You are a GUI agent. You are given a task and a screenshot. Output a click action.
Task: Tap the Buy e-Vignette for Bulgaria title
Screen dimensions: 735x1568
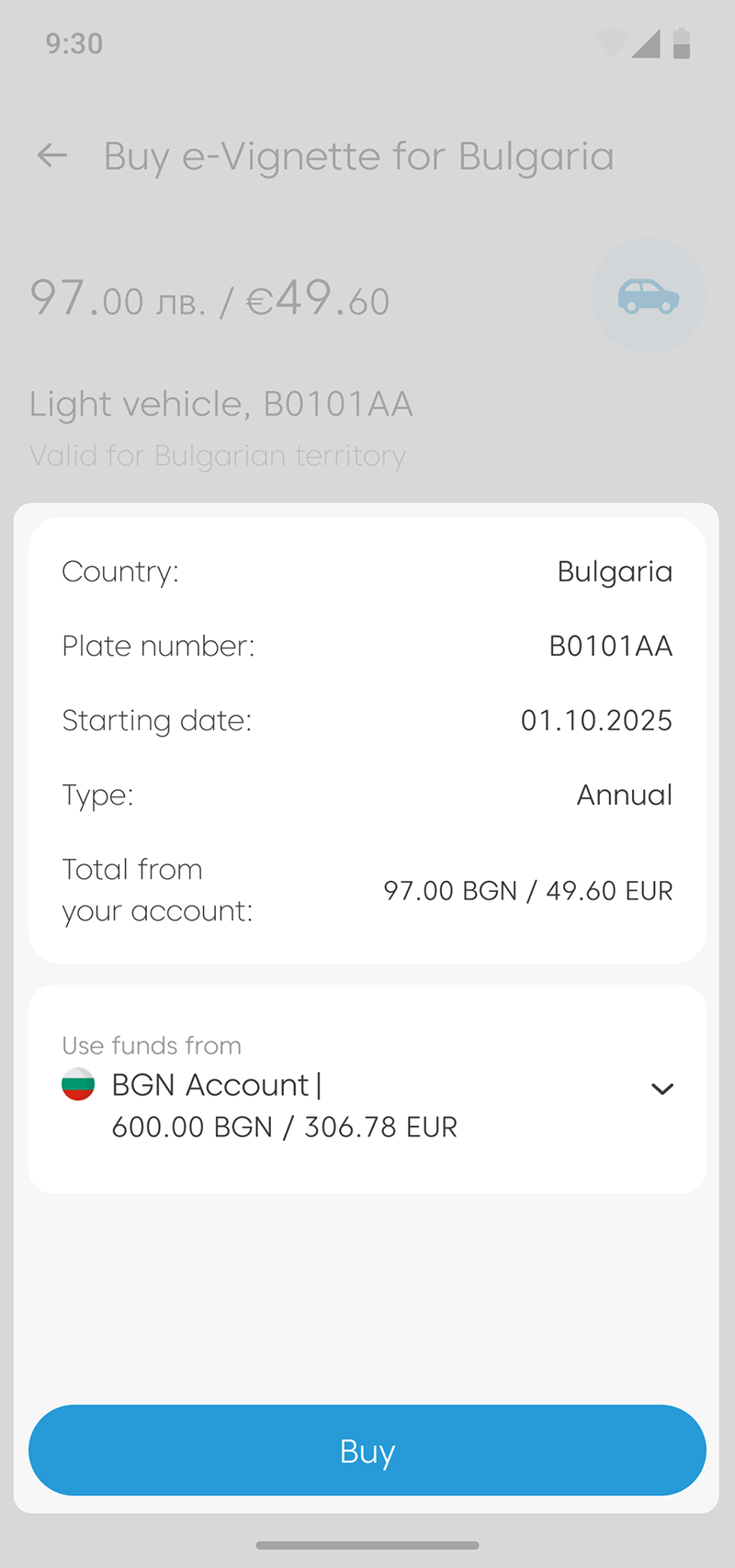(358, 156)
